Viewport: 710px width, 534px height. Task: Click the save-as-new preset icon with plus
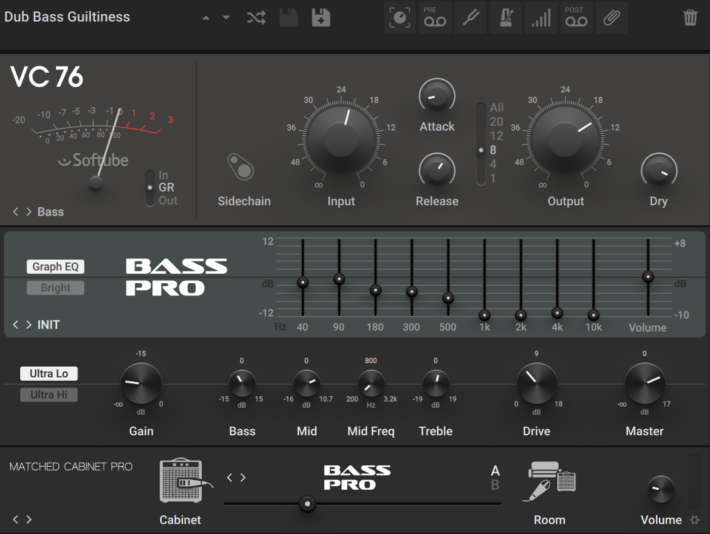[321, 18]
